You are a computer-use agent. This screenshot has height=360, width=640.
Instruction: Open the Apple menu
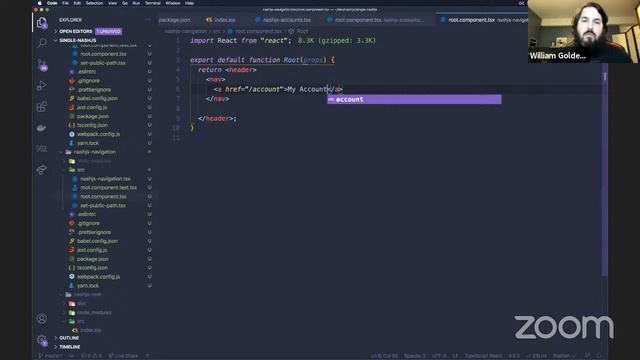40,3
